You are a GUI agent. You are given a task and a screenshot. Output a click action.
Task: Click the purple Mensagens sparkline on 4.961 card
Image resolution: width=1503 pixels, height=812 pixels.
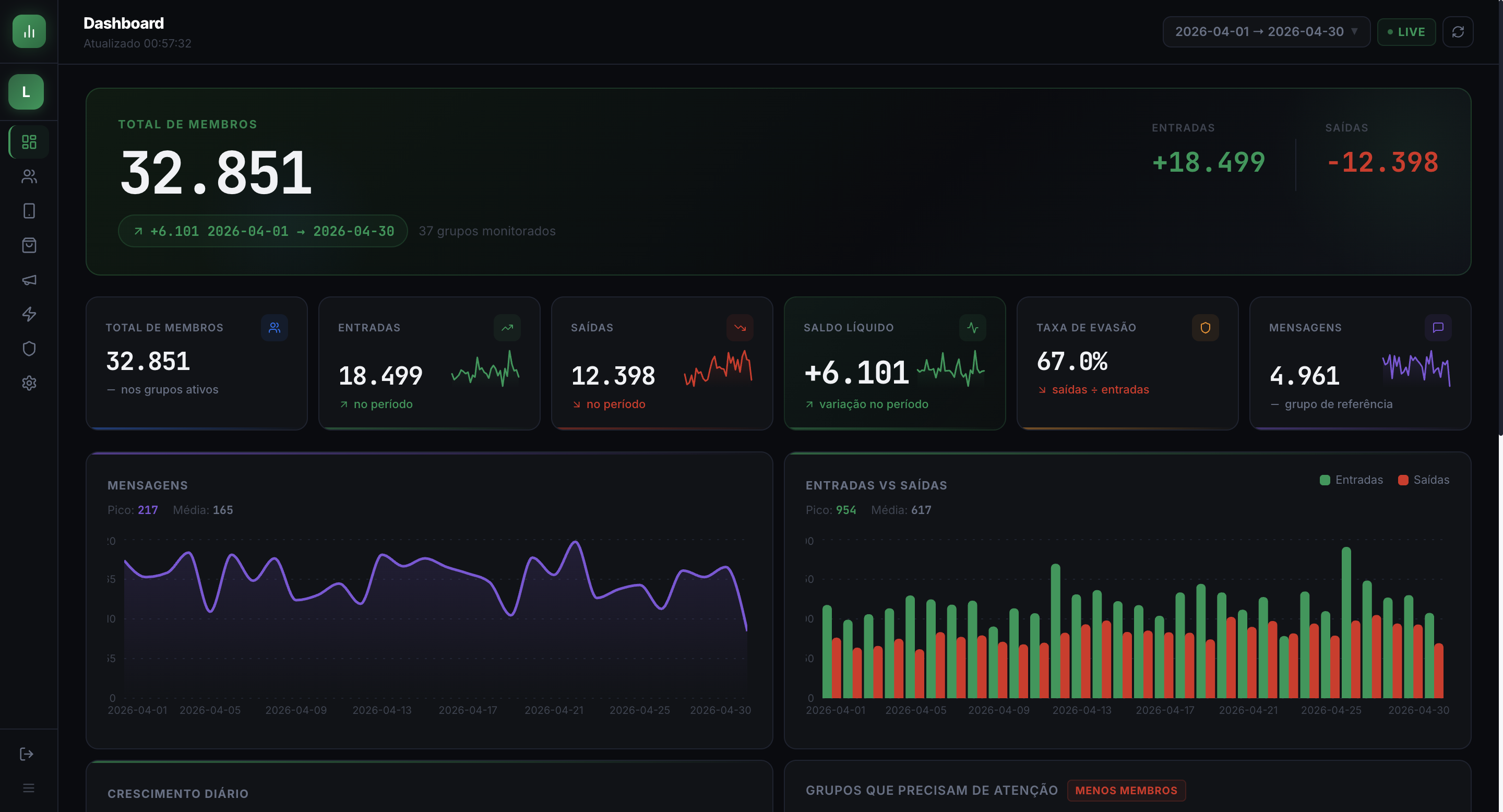pos(1416,368)
